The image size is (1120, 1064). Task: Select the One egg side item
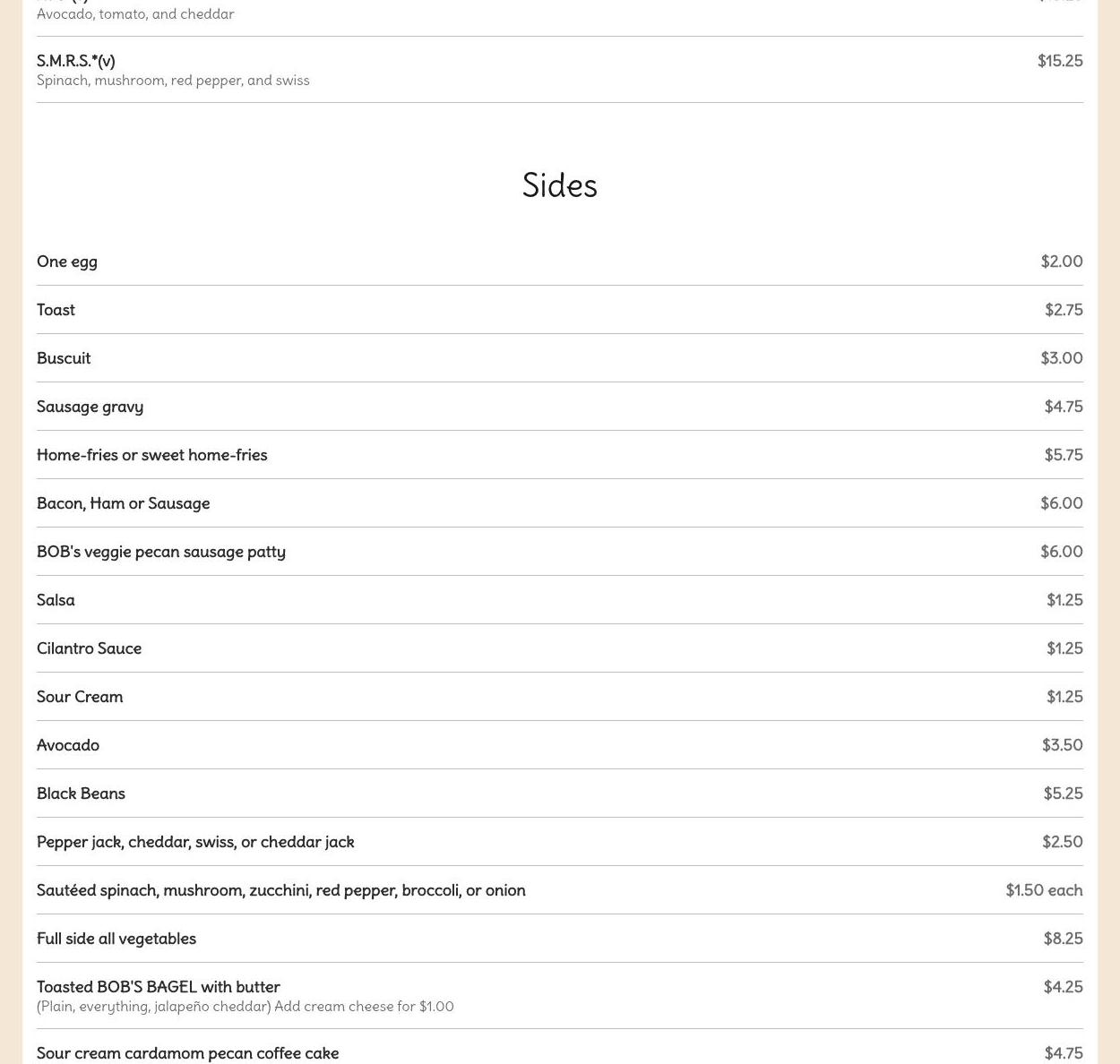[x=560, y=262]
